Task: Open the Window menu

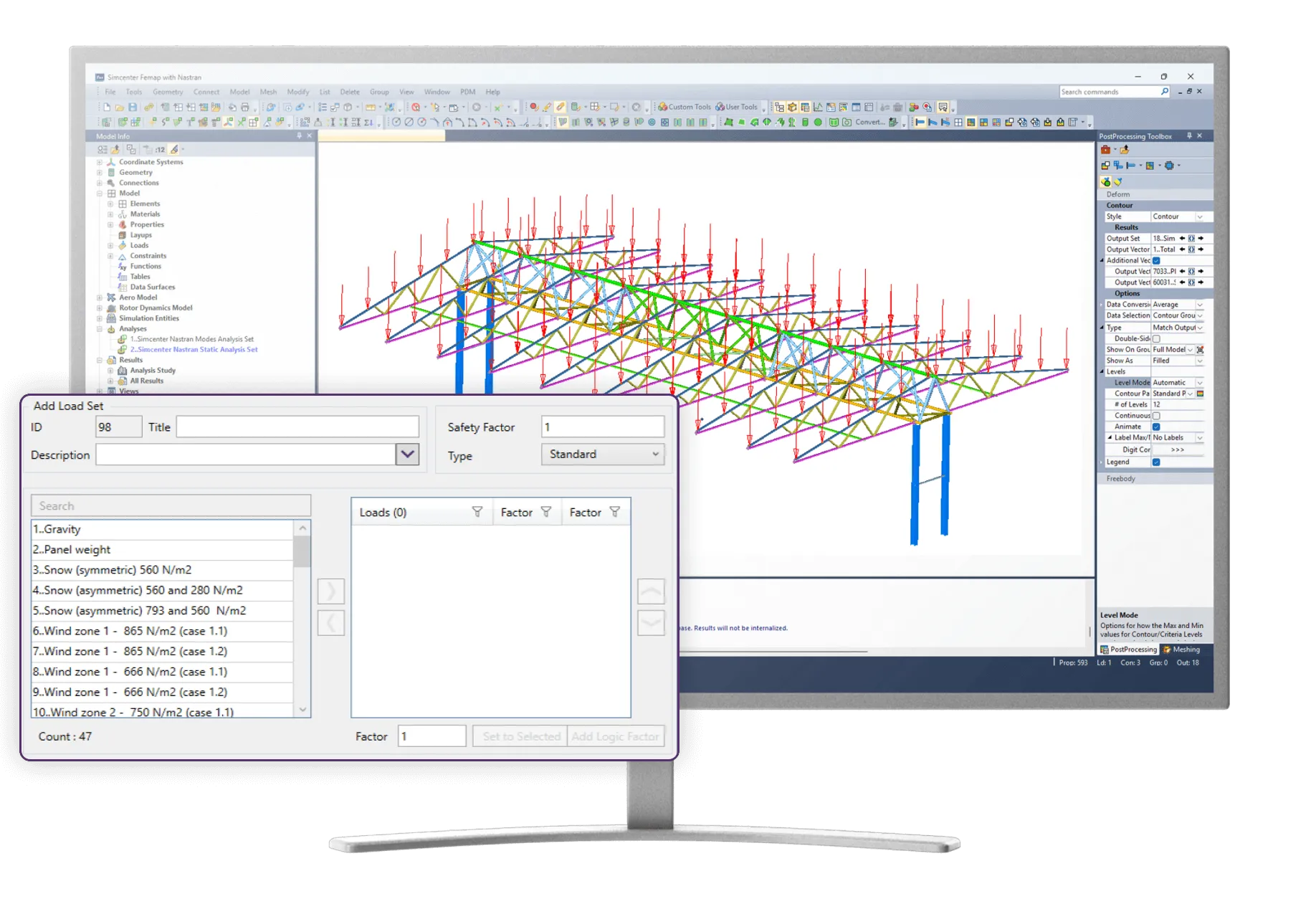Action: 437,92
